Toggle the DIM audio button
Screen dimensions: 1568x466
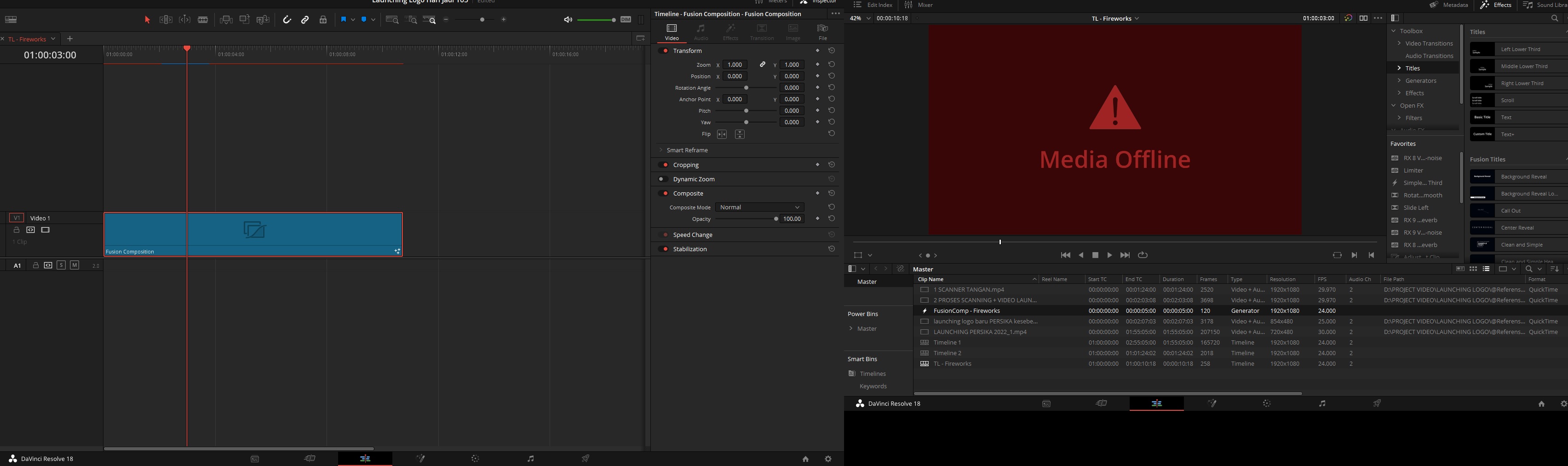(x=626, y=20)
